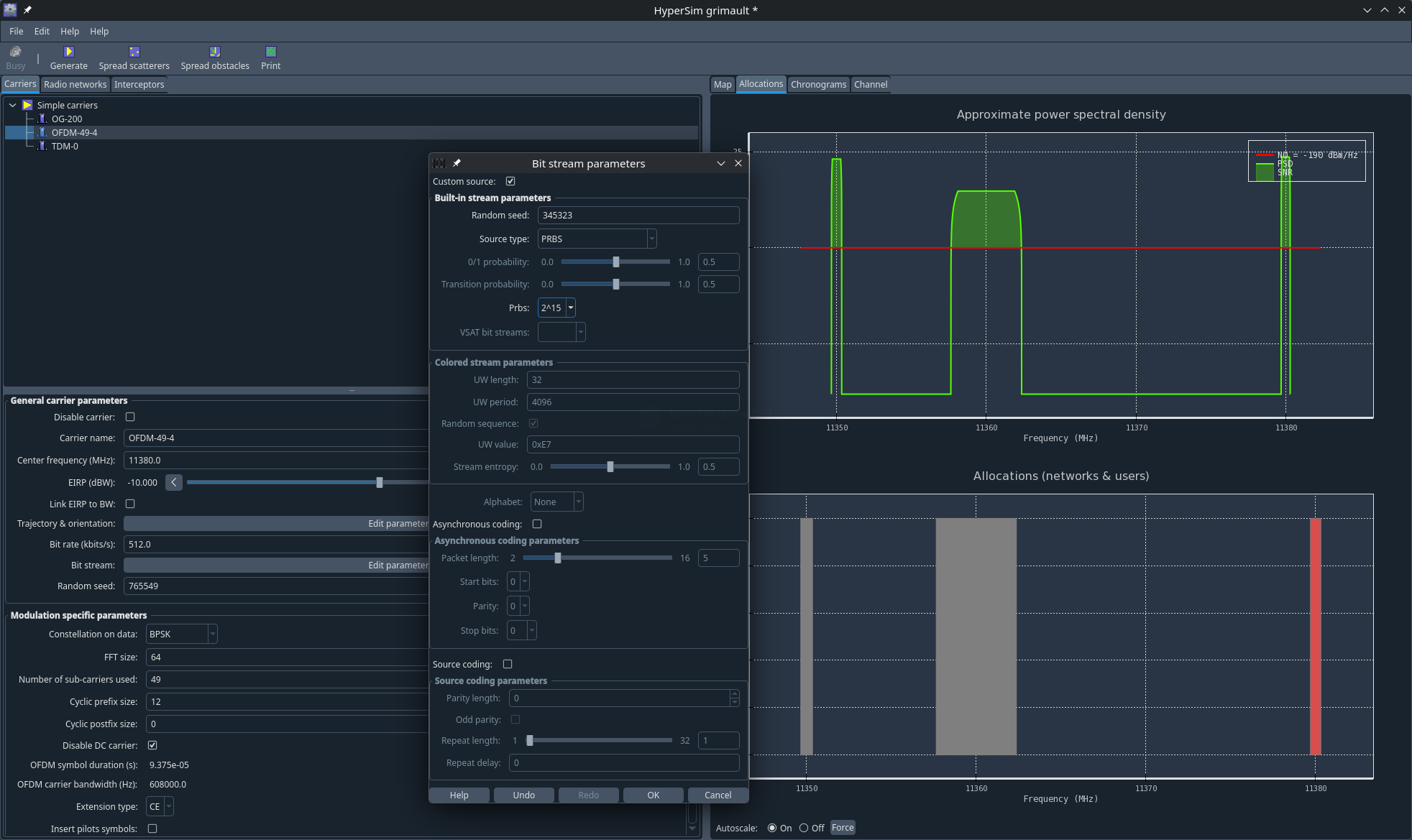Open the Source type PRBS dropdown

(597, 239)
